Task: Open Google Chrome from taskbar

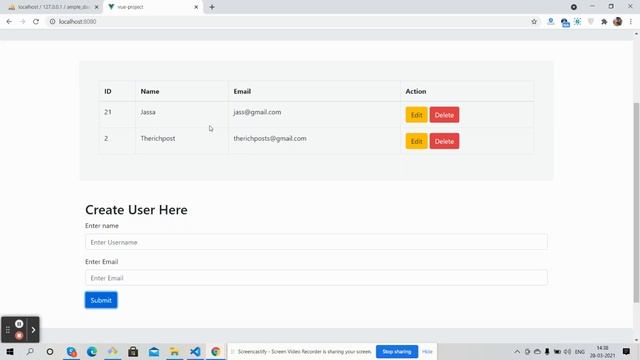Action: [216, 351]
